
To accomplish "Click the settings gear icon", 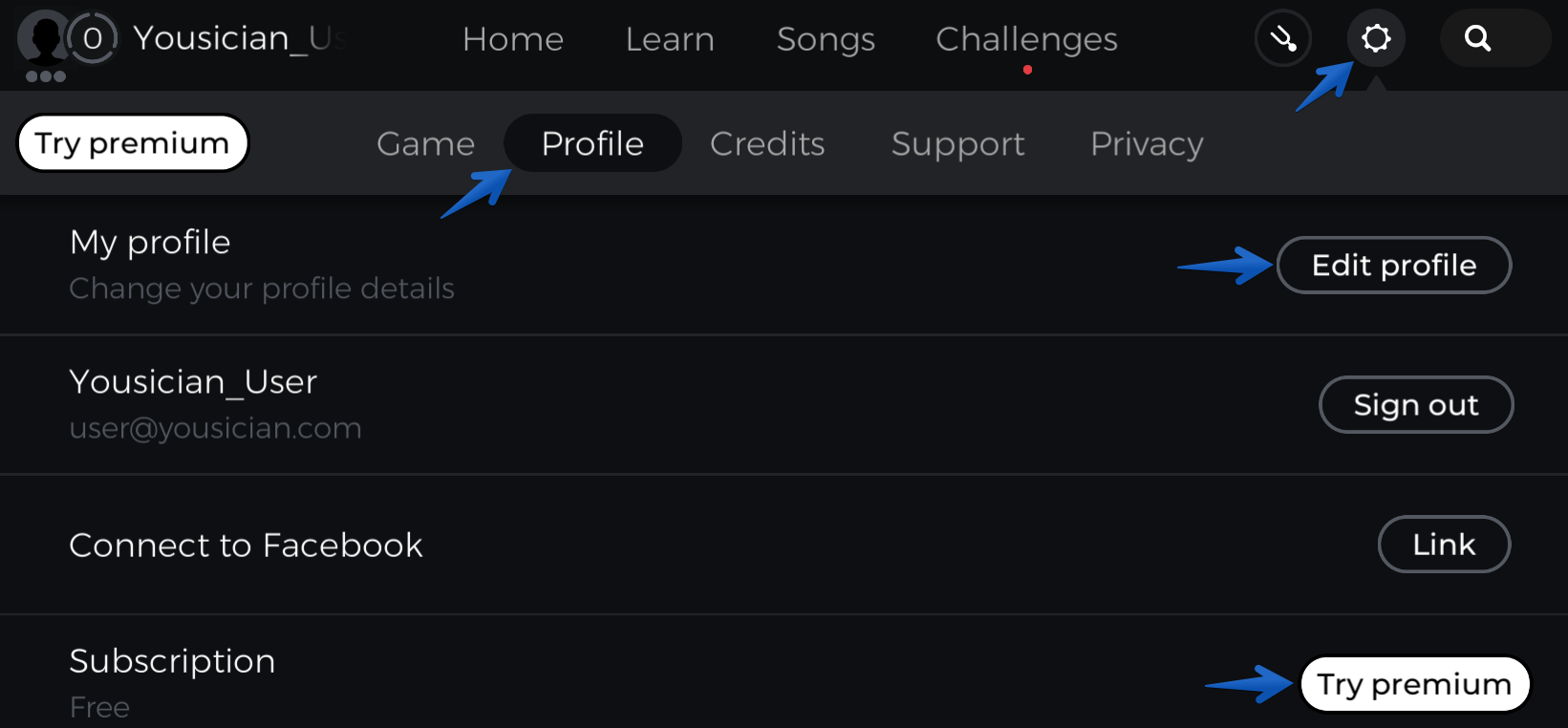I will coord(1376,39).
